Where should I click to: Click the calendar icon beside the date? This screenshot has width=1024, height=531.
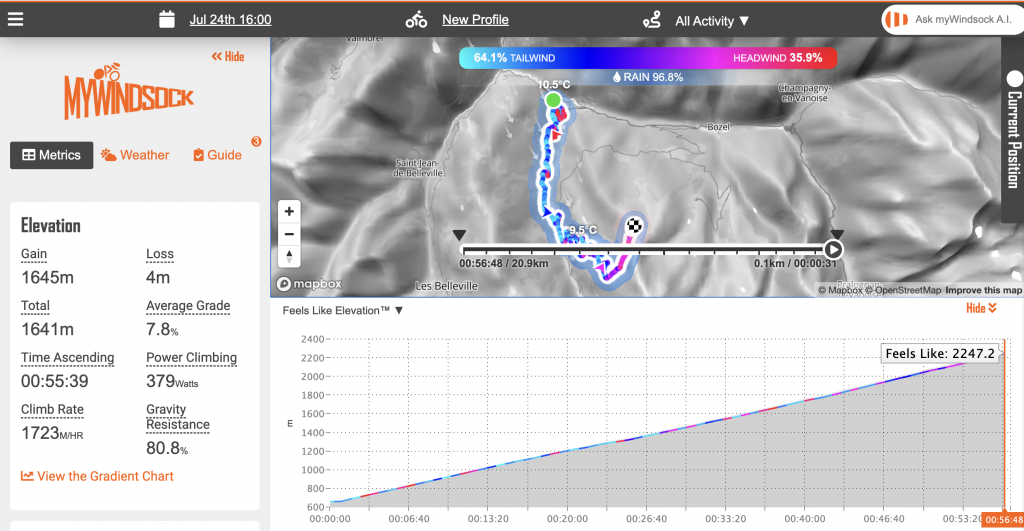[167, 19]
